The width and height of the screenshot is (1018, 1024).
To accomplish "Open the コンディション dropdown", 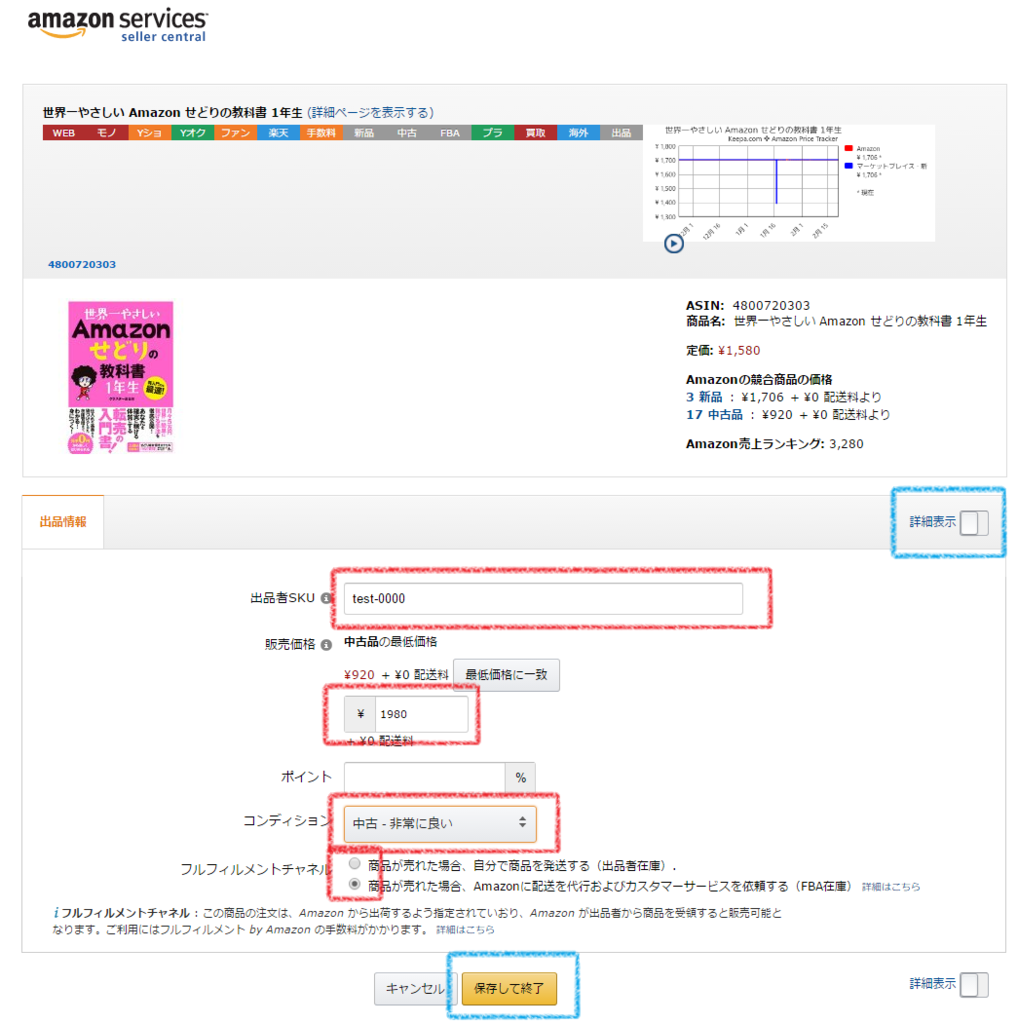I will pos(440,824).
